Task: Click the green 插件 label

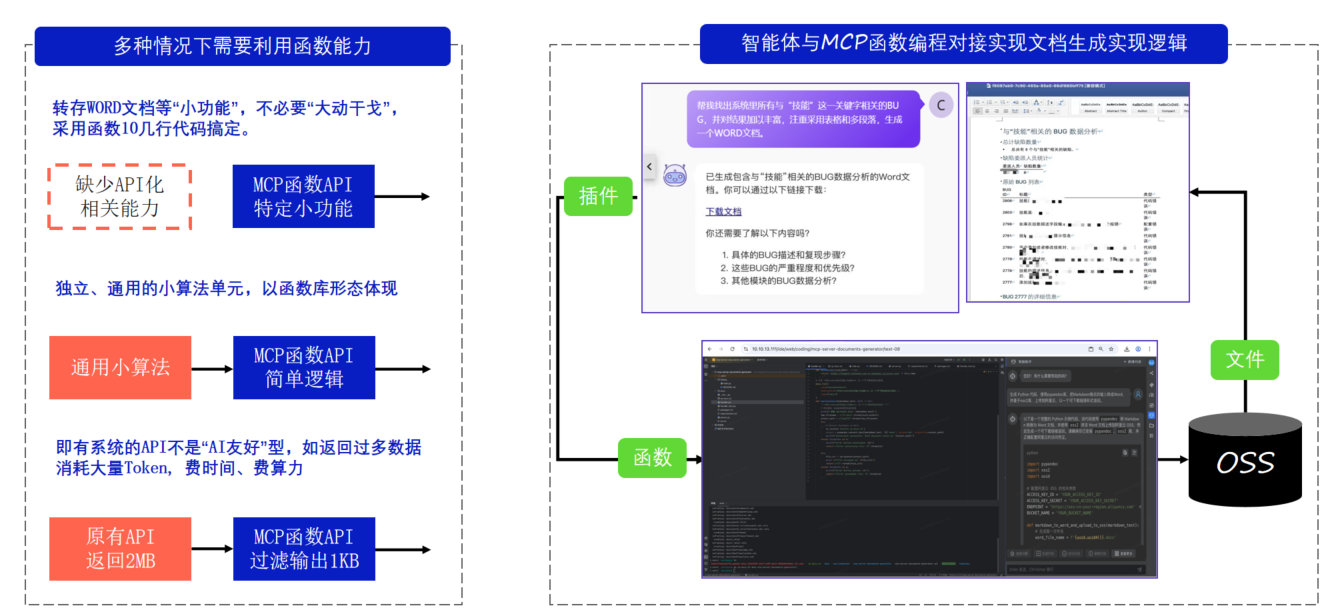Action: click(x=599, y=196)
